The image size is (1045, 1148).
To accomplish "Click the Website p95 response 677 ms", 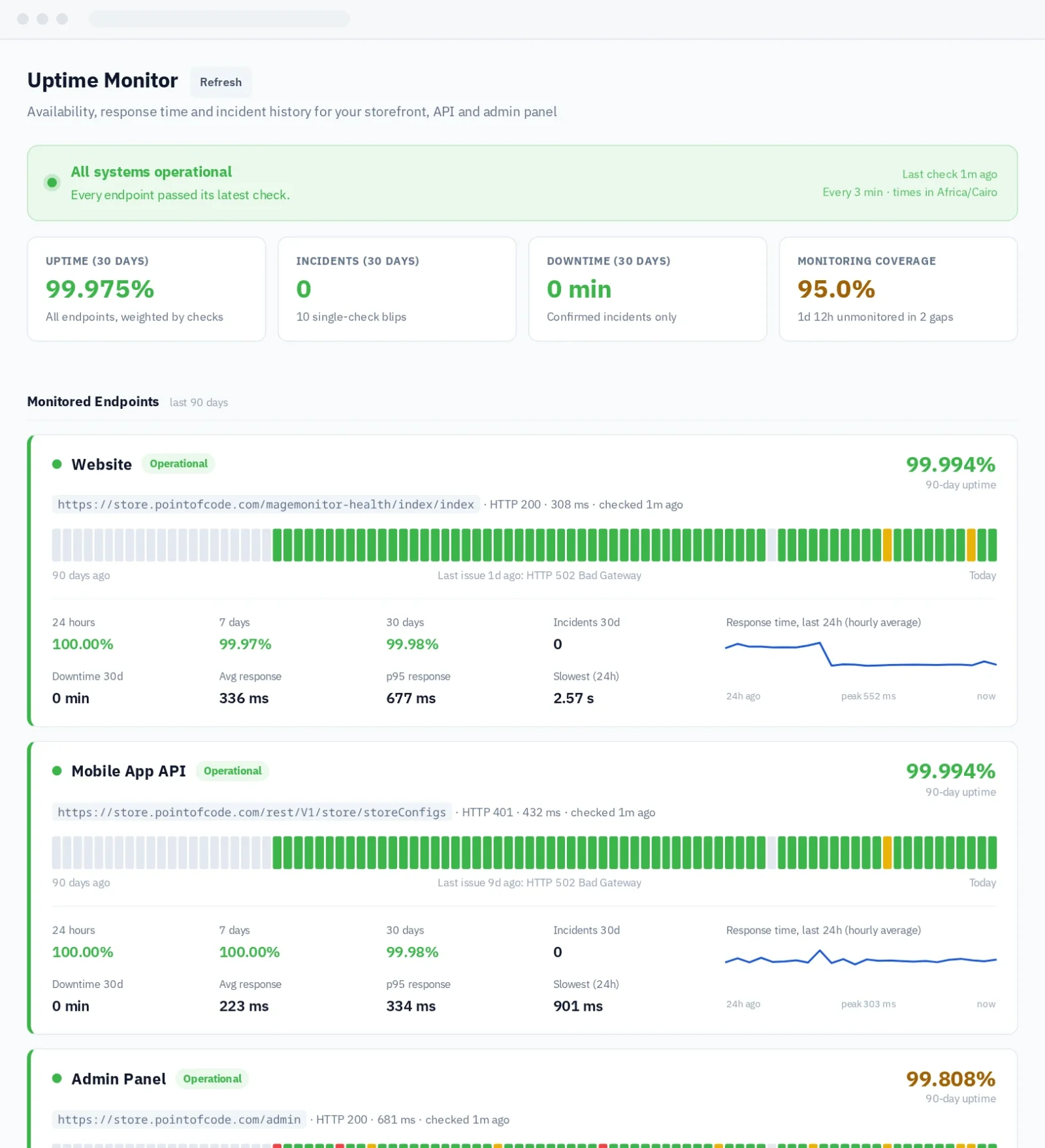I will (x=411, y=699).
